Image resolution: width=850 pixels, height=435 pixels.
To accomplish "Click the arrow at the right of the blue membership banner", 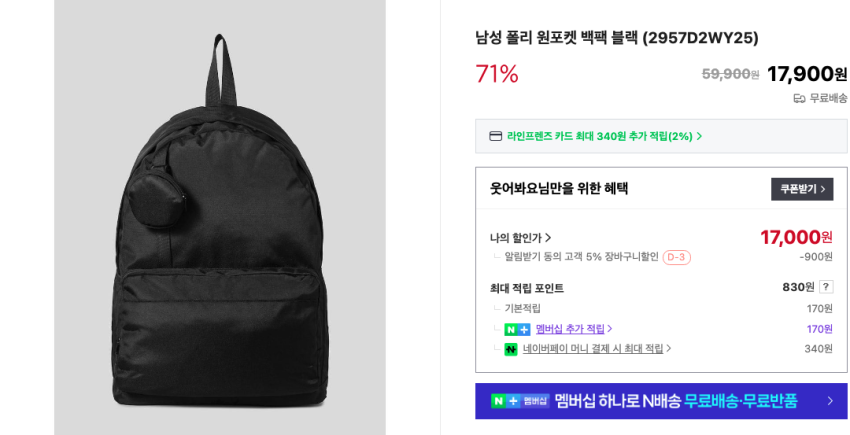I will [830, 401].
